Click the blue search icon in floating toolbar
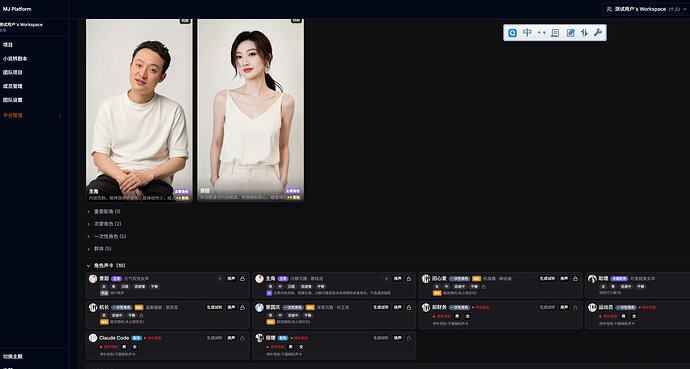The width and height of the screenshot is (690, 369). (x=512, y=33)
